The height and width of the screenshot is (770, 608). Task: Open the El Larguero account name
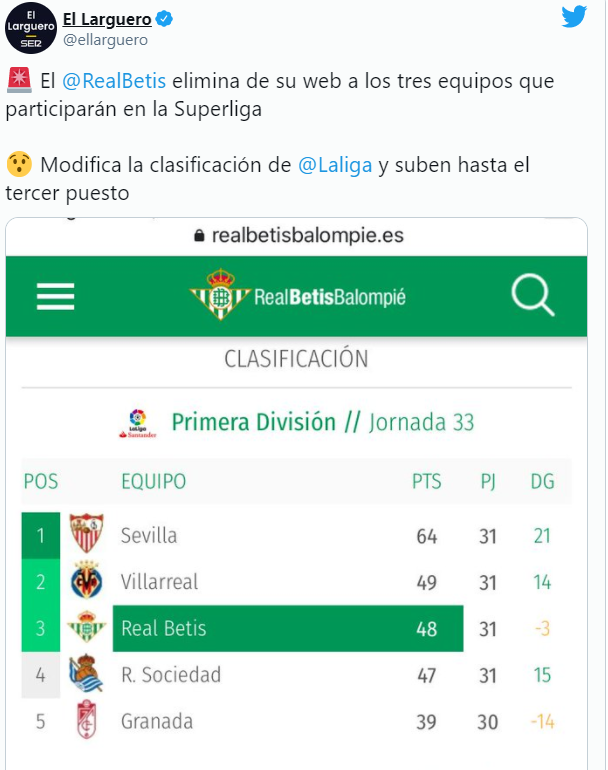[107, 19]
